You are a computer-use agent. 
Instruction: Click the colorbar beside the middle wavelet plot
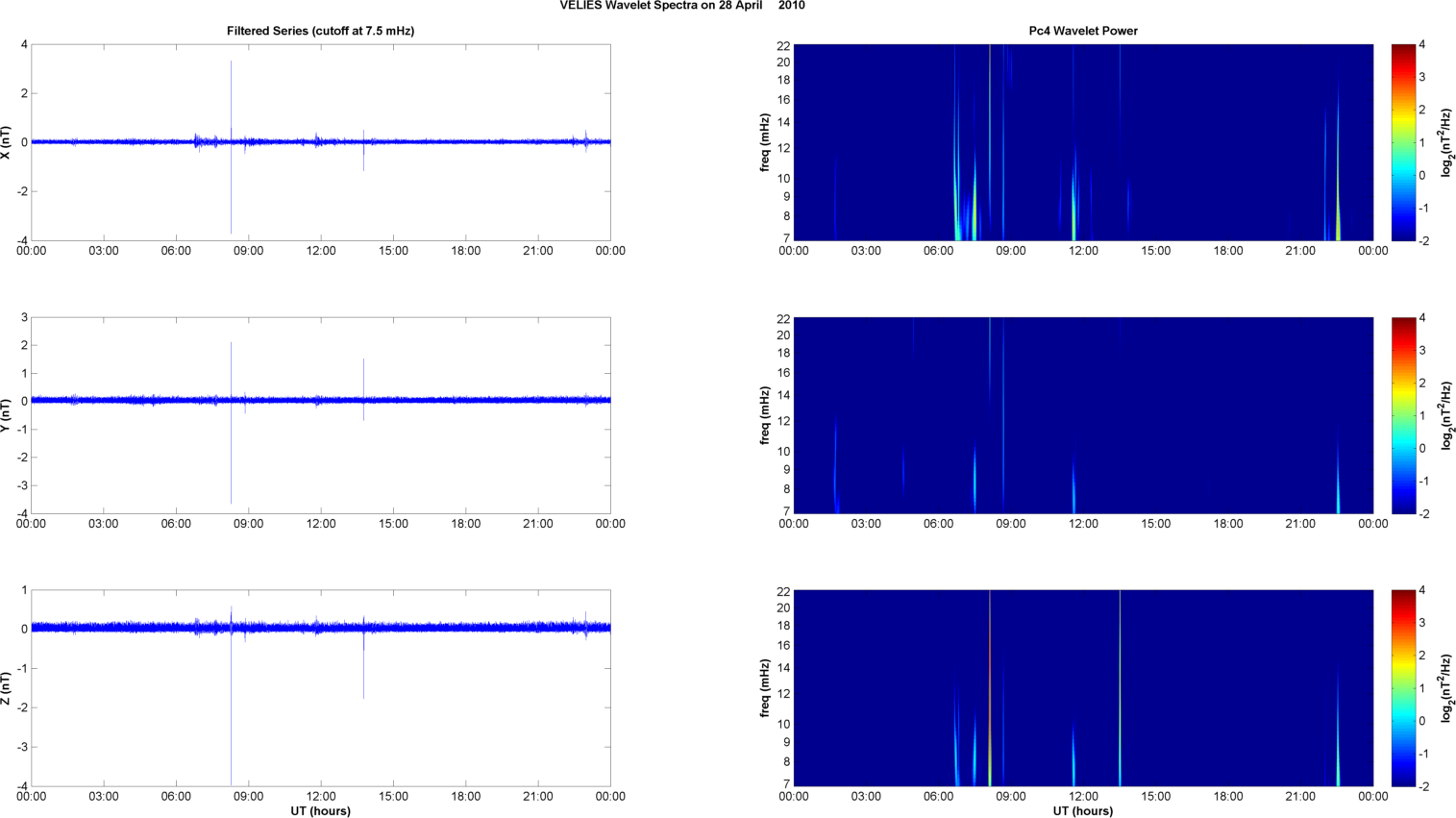pyautogui.click(x=1403, y=415)
